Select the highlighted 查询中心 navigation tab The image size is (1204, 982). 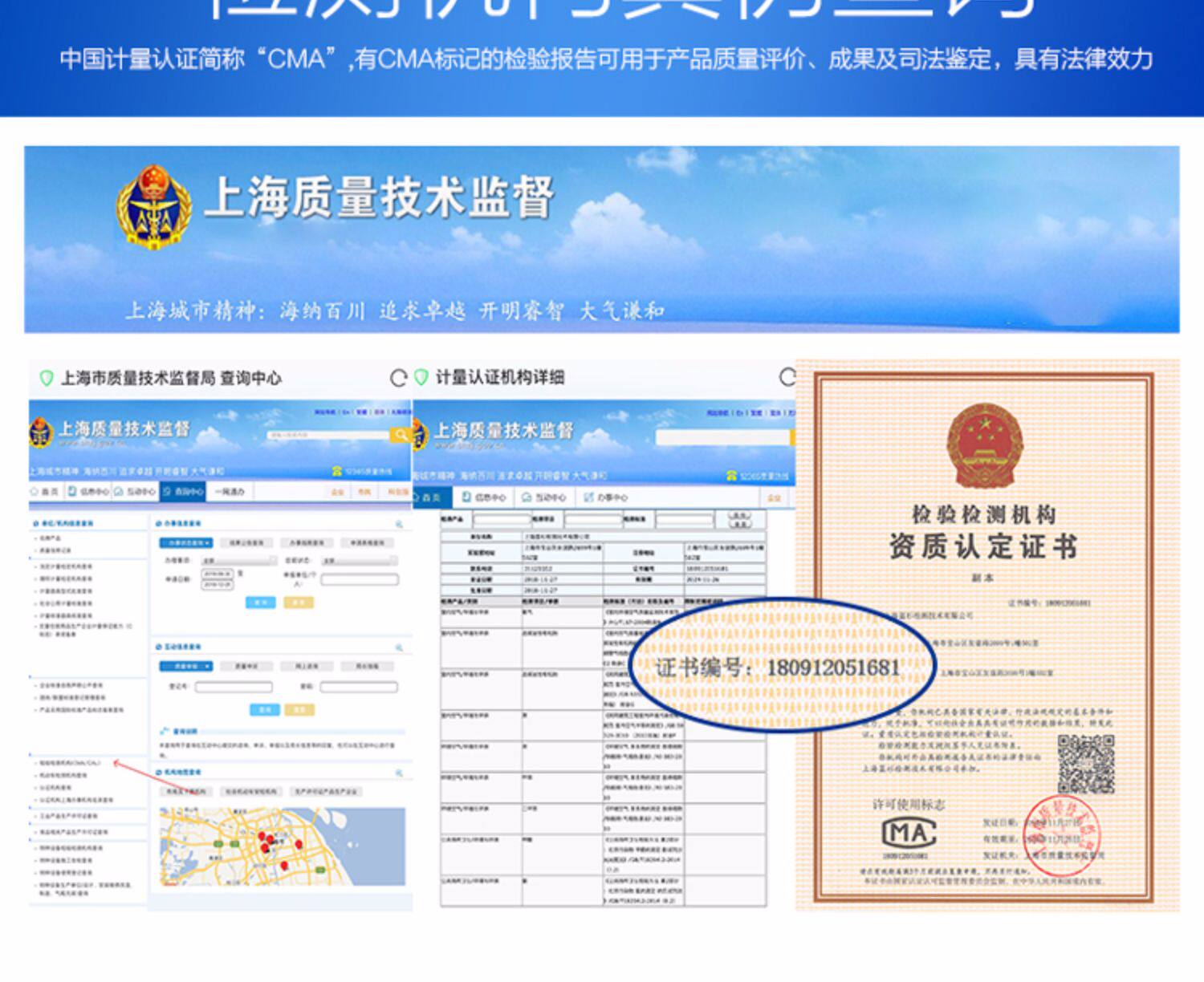pyautogui.click(x=184, y=491)
